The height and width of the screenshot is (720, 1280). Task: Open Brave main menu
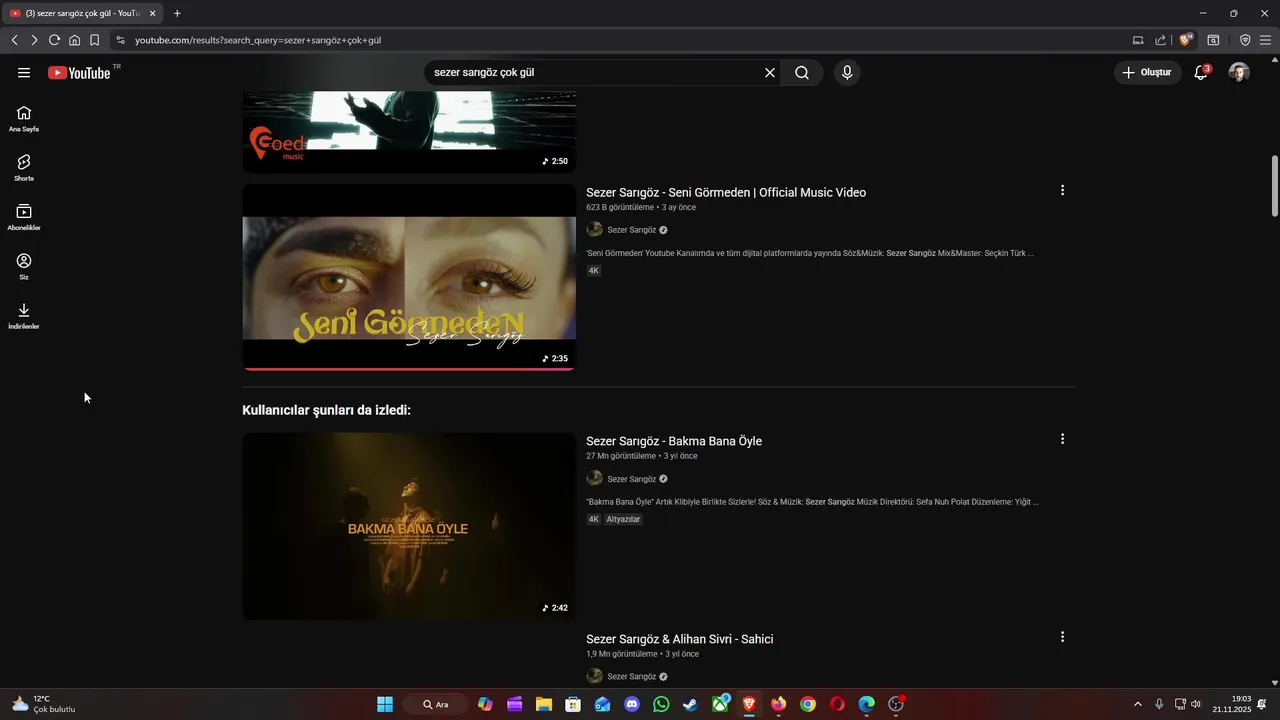tap(1266, 40)
